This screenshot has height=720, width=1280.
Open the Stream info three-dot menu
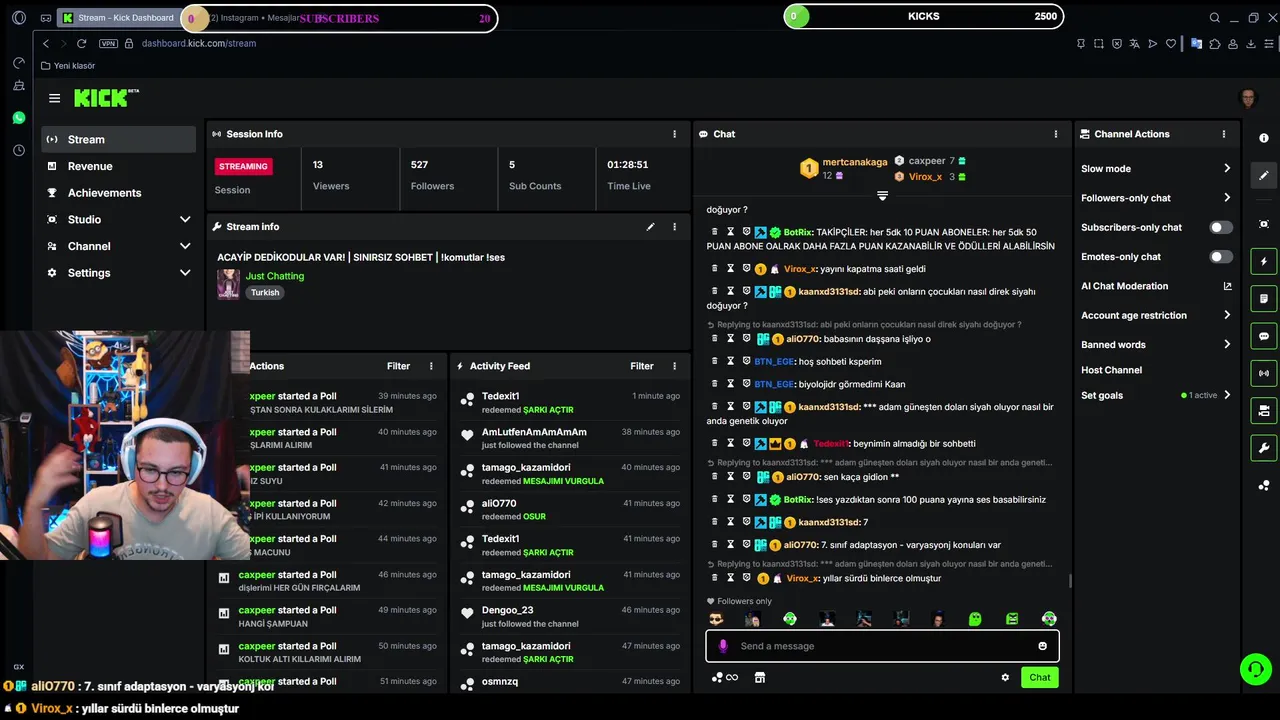(675, 227)
